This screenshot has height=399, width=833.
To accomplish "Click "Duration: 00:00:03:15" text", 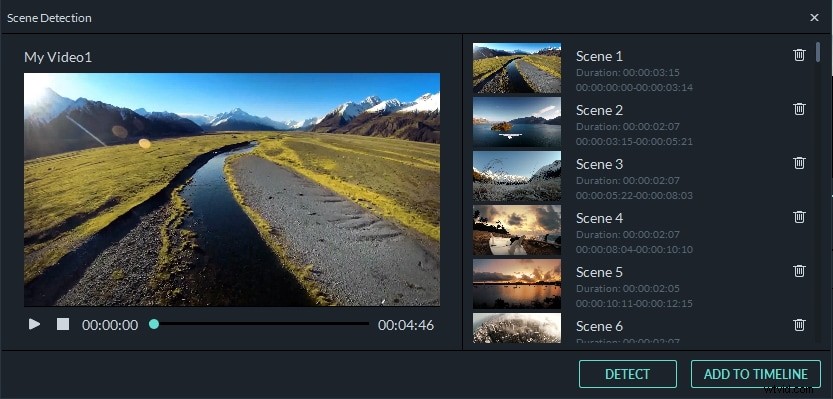I will pos(627,72).
